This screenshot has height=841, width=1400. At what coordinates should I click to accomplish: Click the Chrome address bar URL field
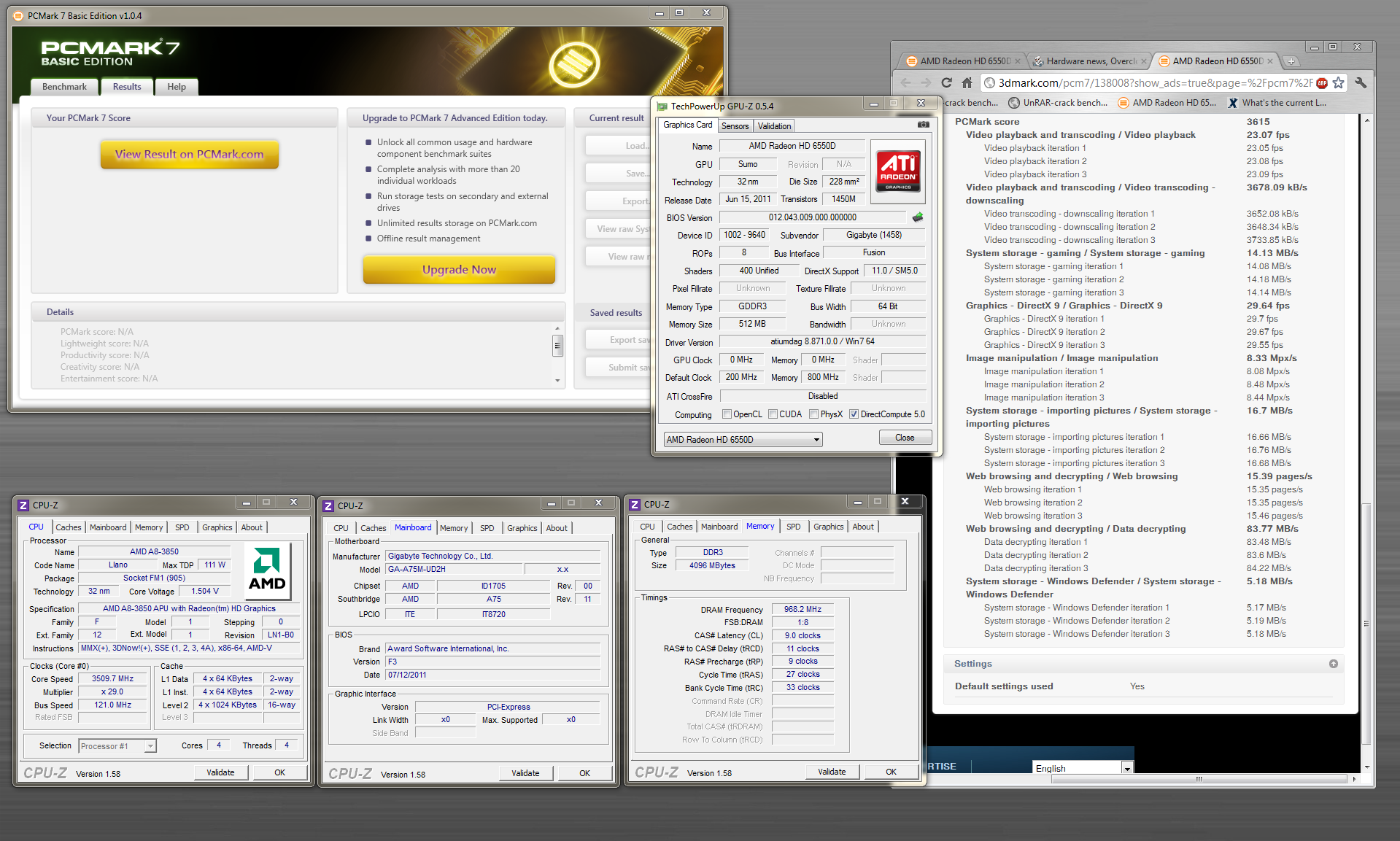(1154, 83)
